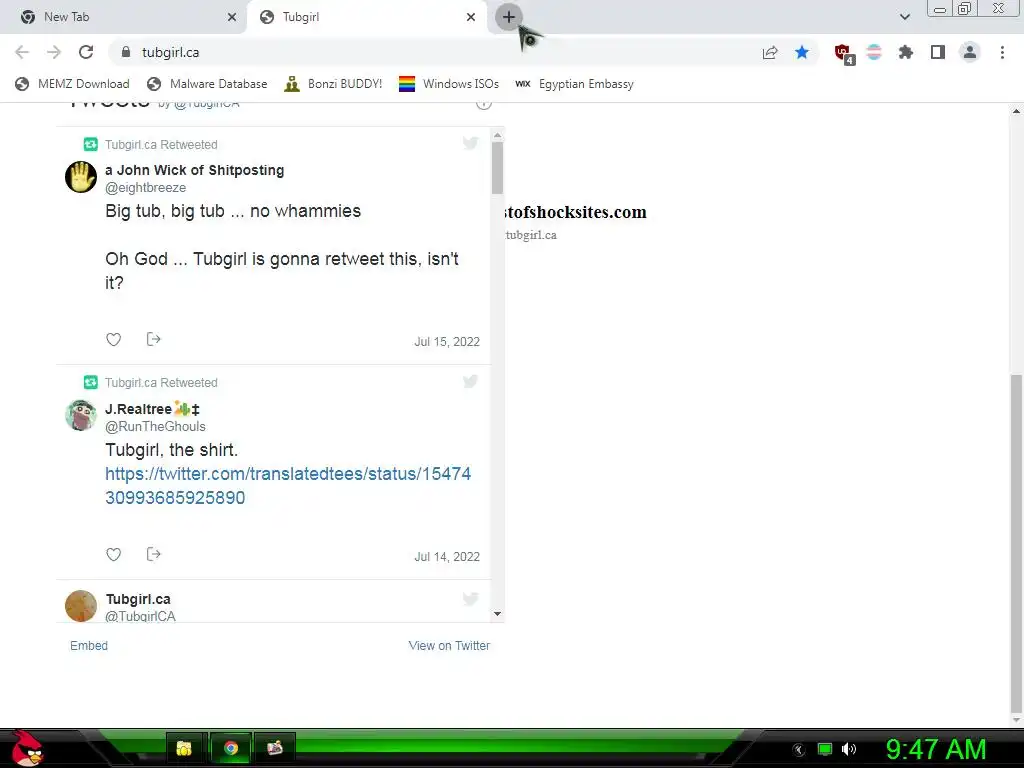Image resolution: width=1024 pixels, height=768 pixels.
Task: Open J.Realtree profile name
Action: [x=152, y=409]
